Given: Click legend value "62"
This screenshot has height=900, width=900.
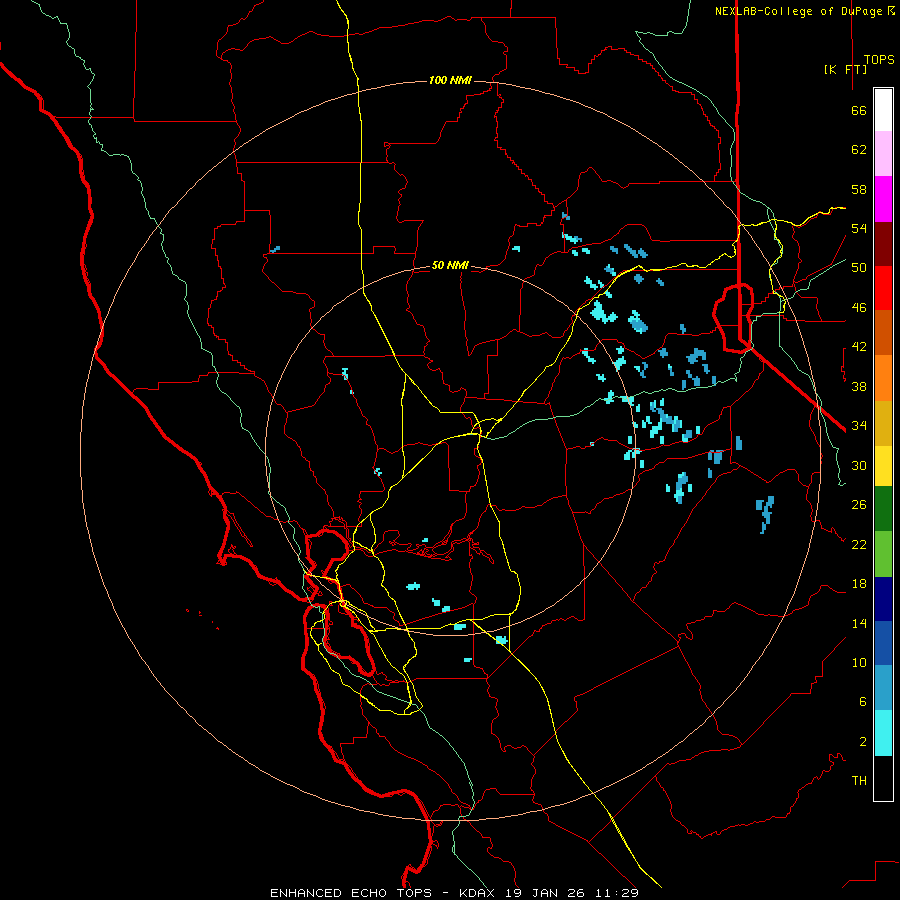Looking at the screenshot, I should pos(859,150).
